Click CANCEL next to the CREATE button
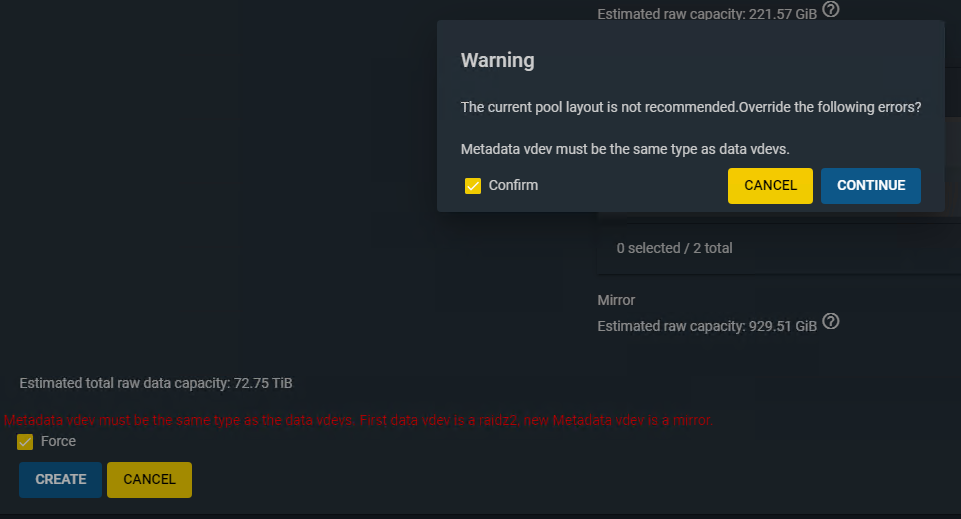This screenshot has width=961, height=519. [149, 480]
